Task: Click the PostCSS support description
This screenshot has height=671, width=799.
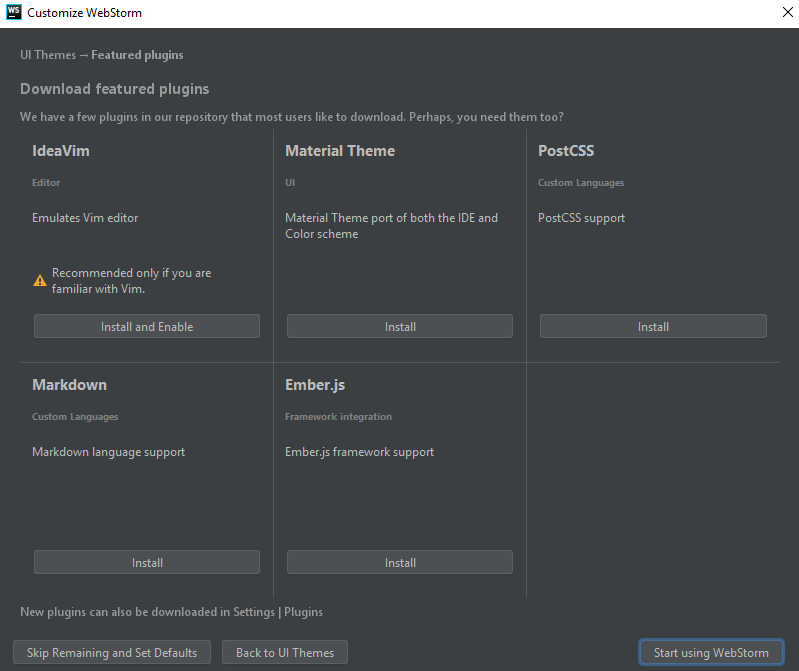Action: tap(581, 218)
